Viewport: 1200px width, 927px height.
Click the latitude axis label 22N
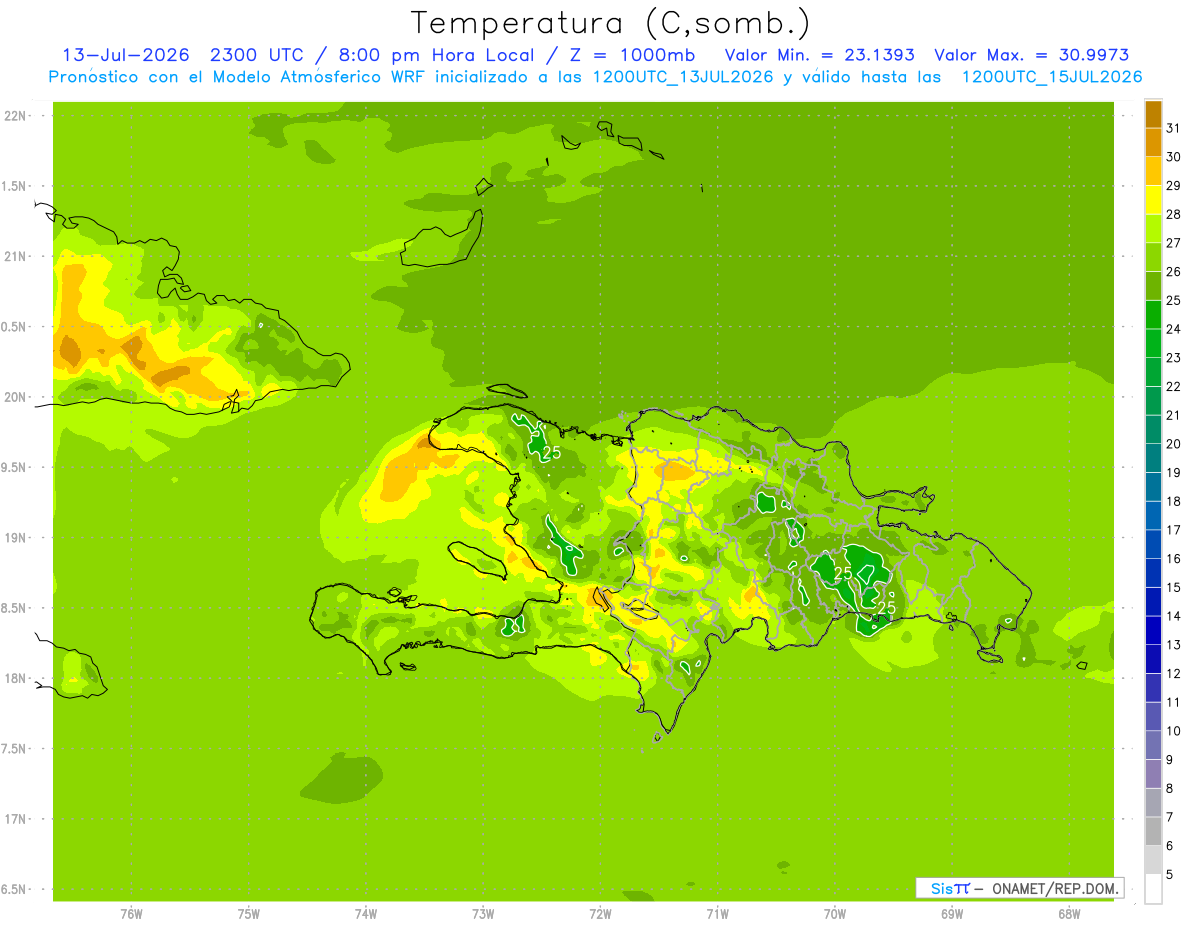coord(16,116)
